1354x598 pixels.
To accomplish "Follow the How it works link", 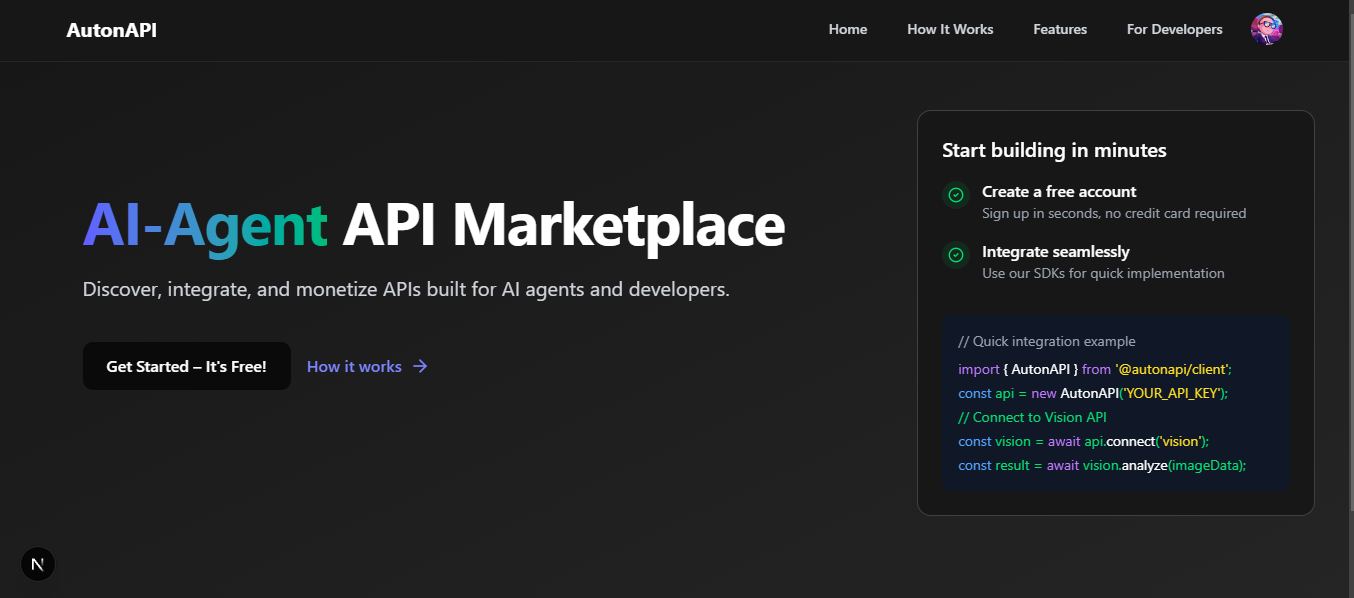I will click(x=354, y=366).
